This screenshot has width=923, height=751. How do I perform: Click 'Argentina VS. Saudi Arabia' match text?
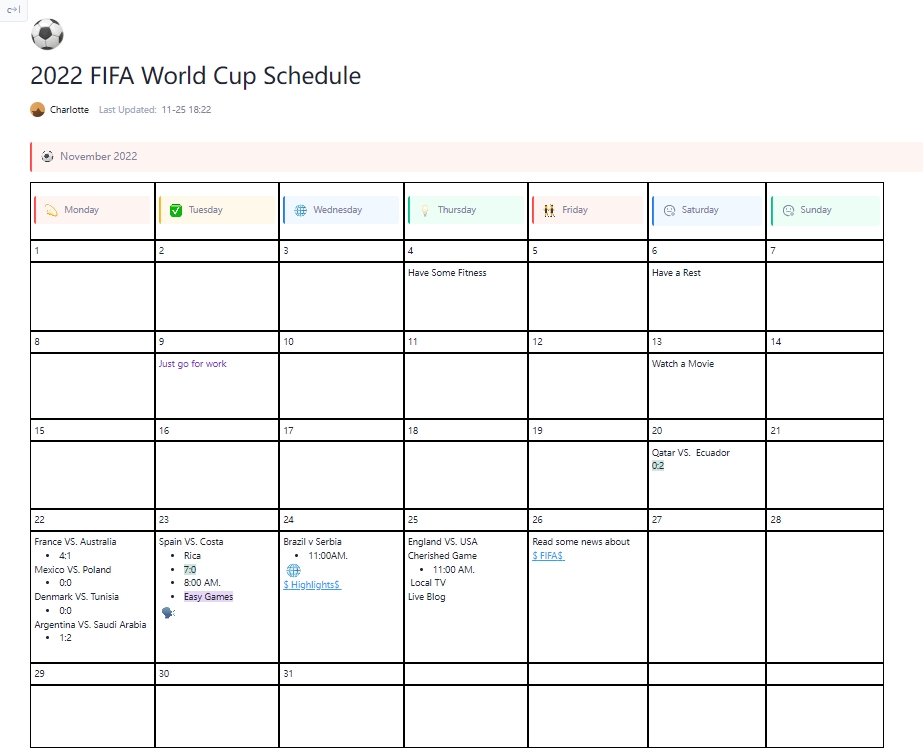tap(90, 624)
